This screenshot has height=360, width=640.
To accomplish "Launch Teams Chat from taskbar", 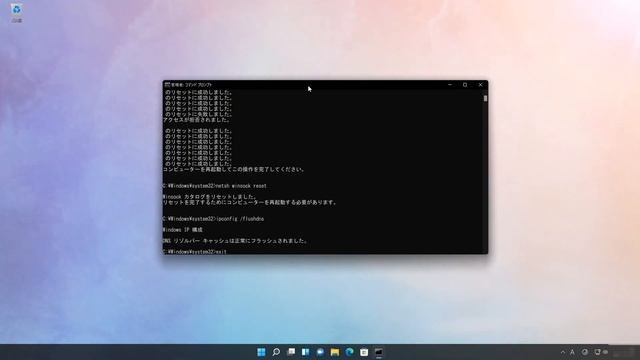I will (320, 352).
